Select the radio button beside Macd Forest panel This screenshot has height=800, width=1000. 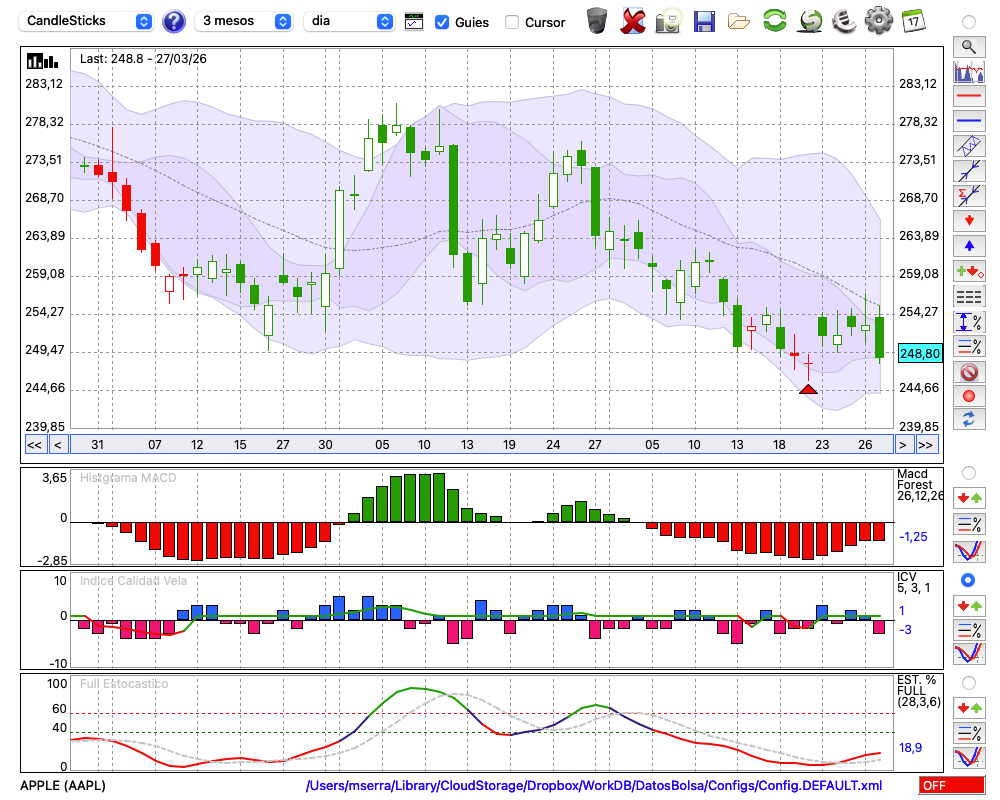coord(968,472)
